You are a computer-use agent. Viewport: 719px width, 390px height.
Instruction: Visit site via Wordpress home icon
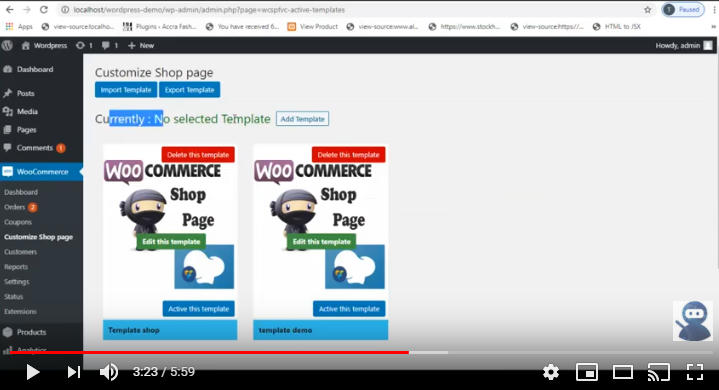pyautogui.click(x=44, y=45)
